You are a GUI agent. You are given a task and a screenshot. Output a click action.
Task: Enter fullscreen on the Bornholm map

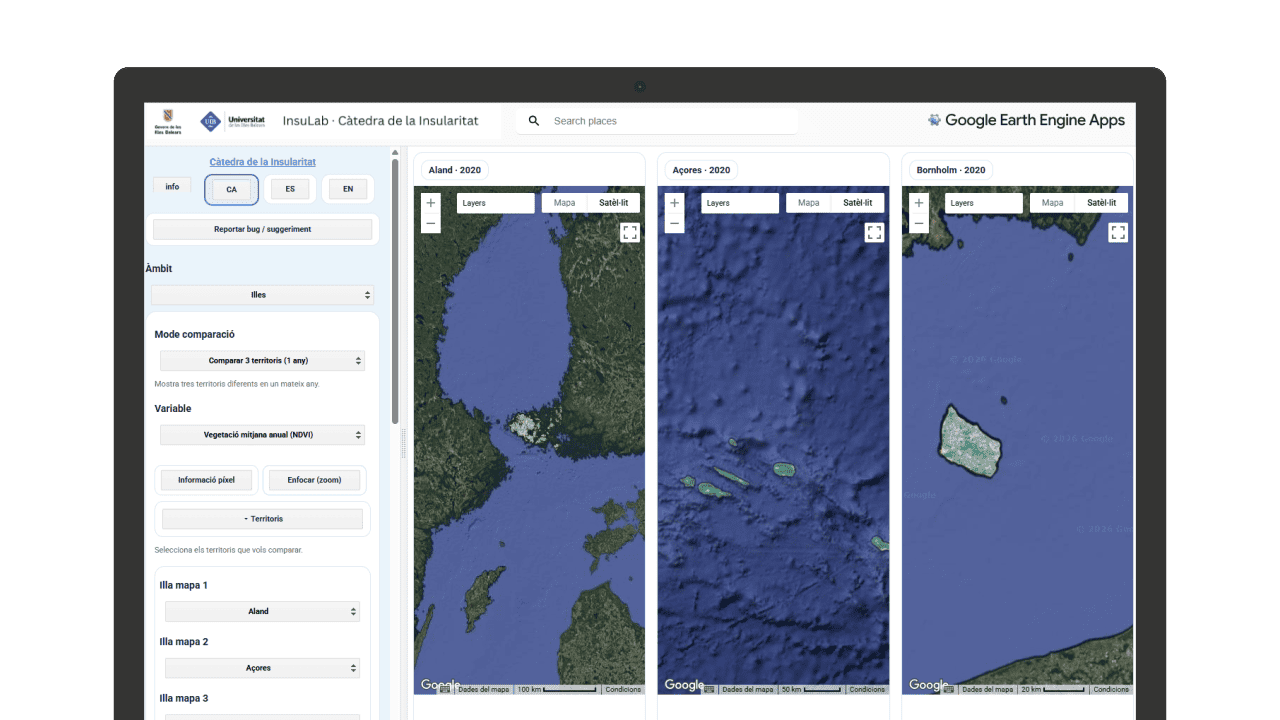coord(1118,233)
